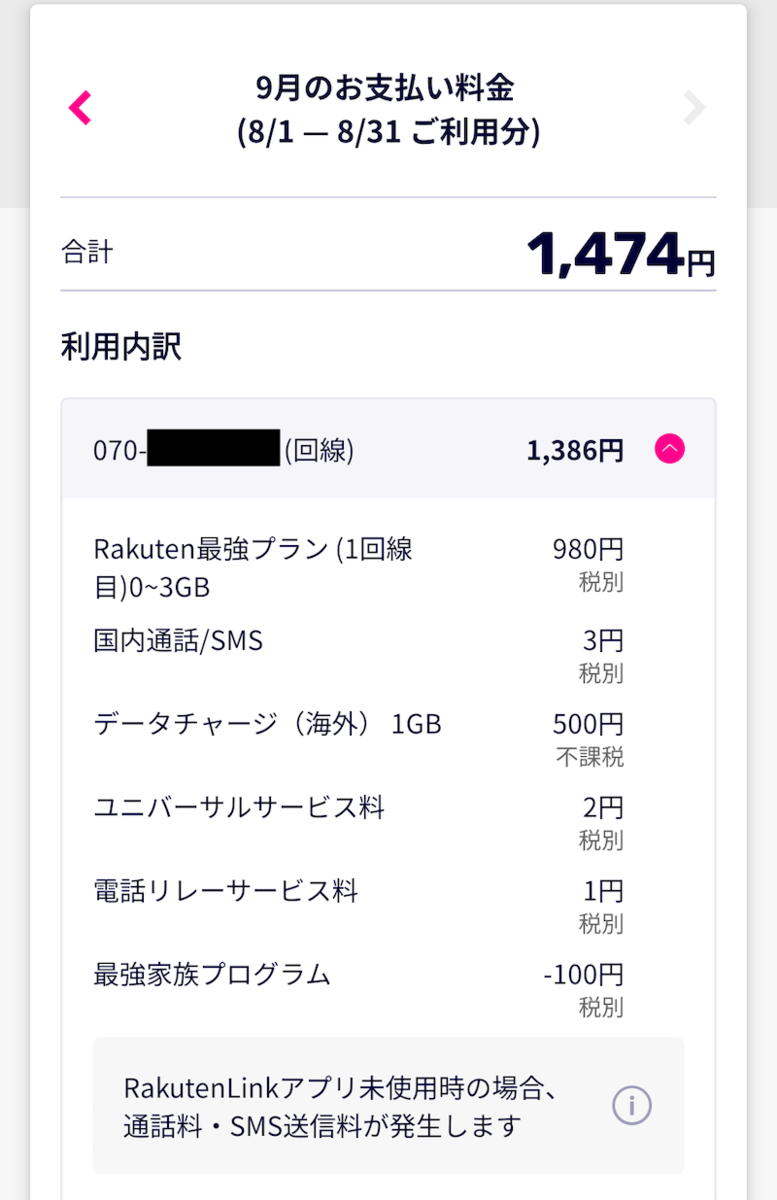Image resolution: width=777 pixels, height=1200 pixels.
Task: Click the 9月のお支払い料金 title
Action: click(x=385, y=89)
